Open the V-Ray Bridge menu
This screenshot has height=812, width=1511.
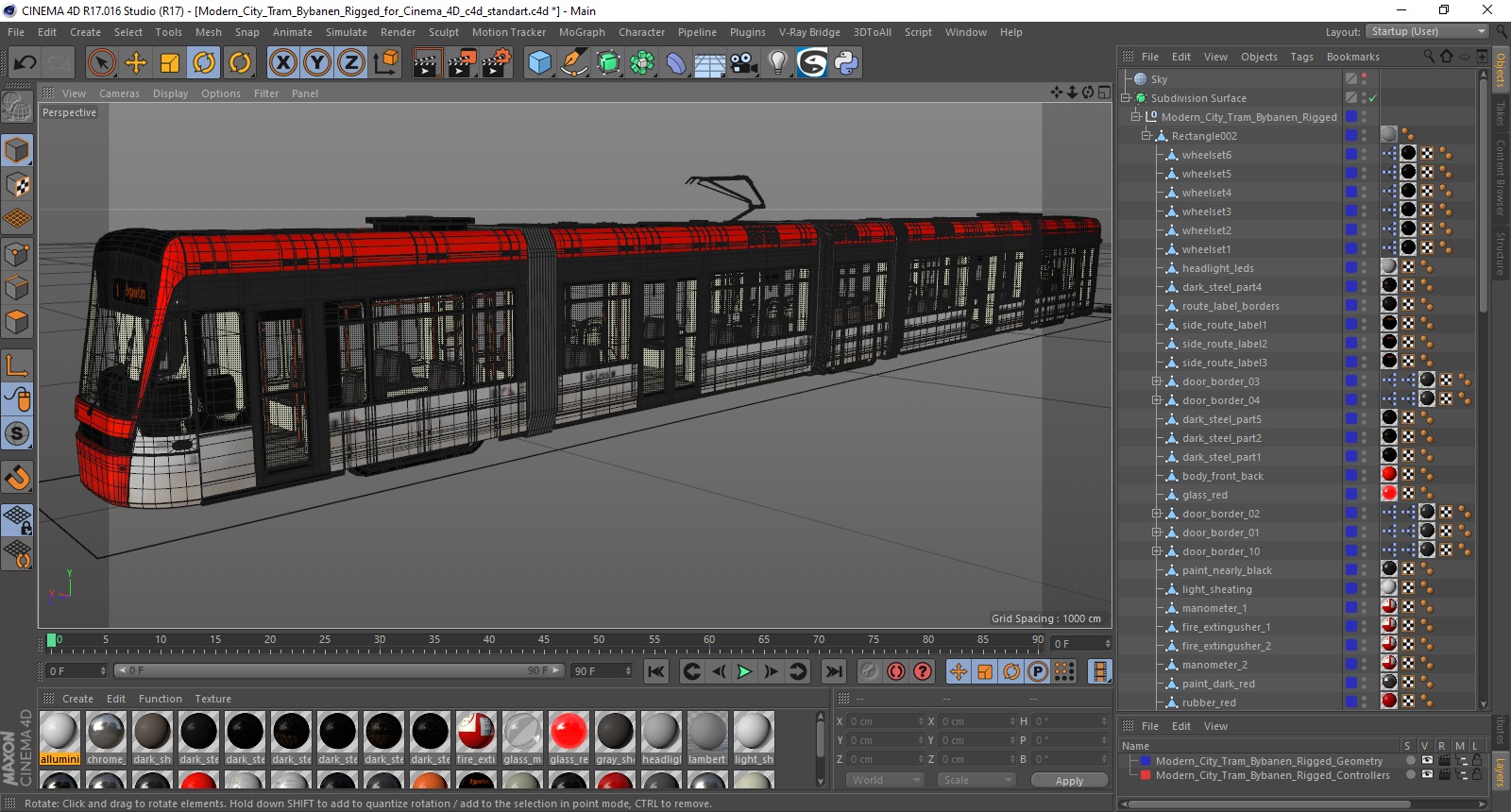click(x=809, y=32)
